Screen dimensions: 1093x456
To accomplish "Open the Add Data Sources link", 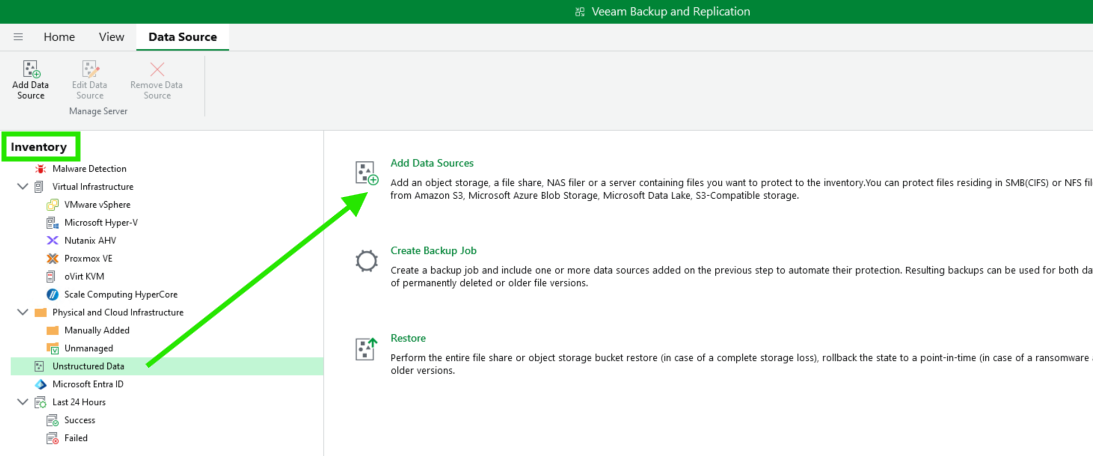I will tap(432, 163).
